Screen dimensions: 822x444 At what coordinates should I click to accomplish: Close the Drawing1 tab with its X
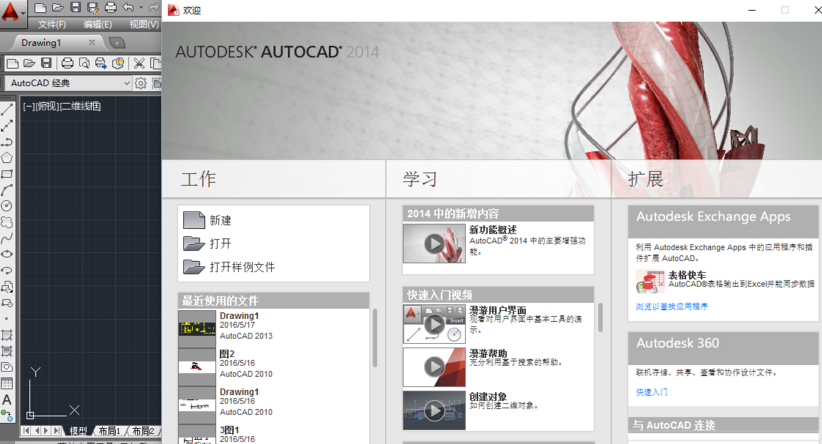click(x=92, y=42)
